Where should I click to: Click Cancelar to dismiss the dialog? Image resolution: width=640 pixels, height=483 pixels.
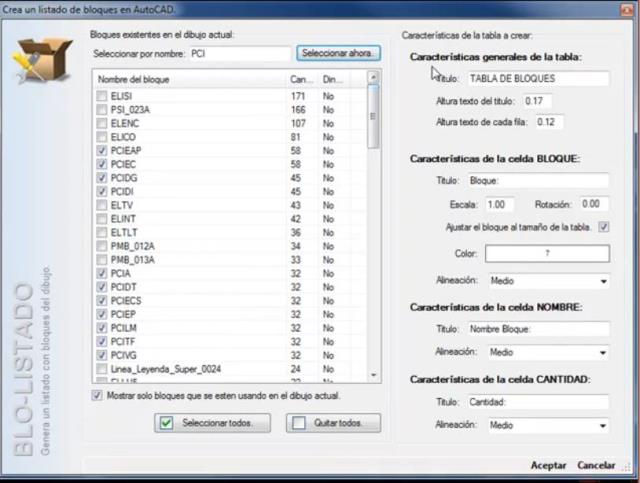[596, 465]
